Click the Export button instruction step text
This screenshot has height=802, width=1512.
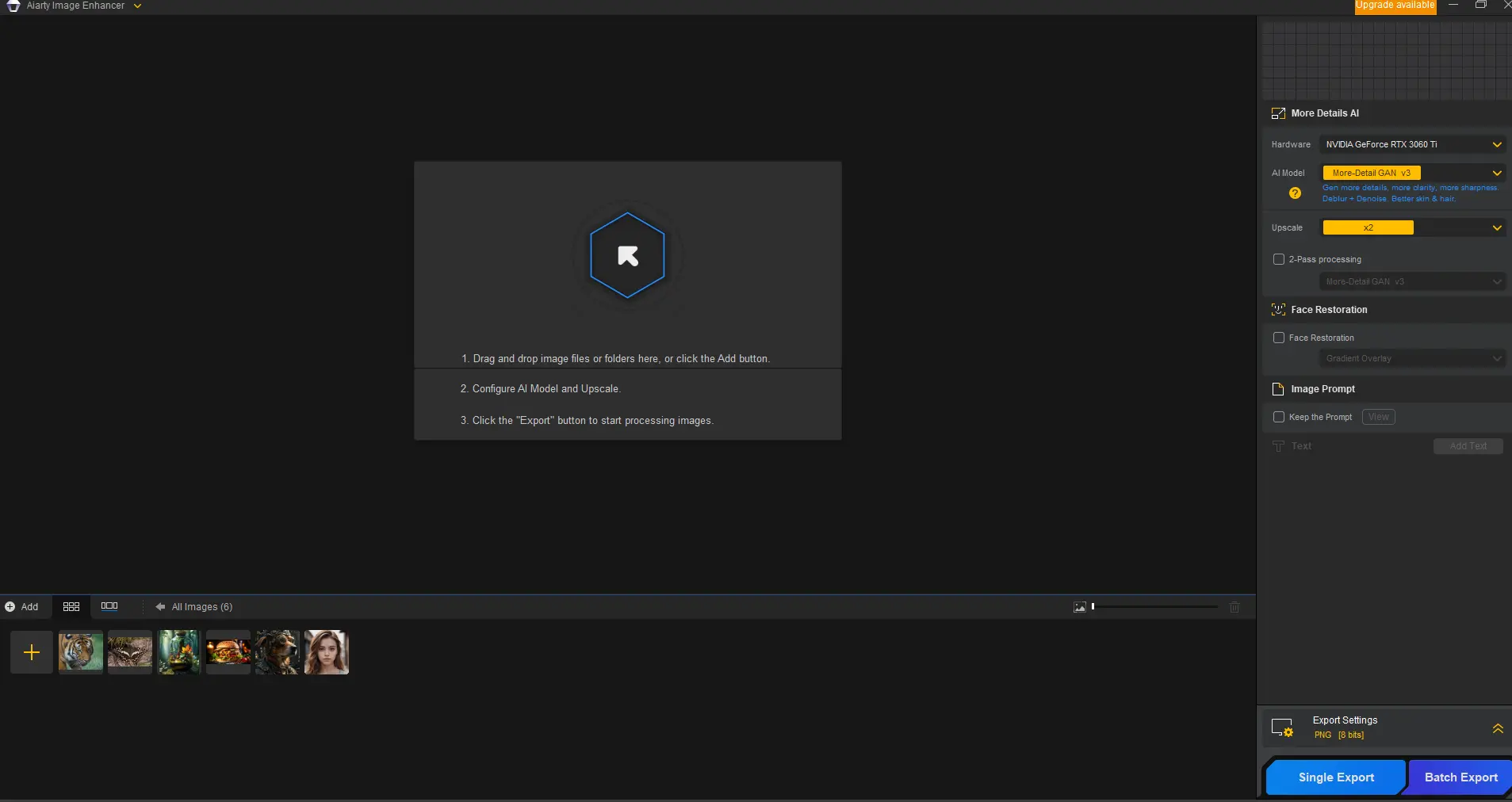click(x=587, y=421)
